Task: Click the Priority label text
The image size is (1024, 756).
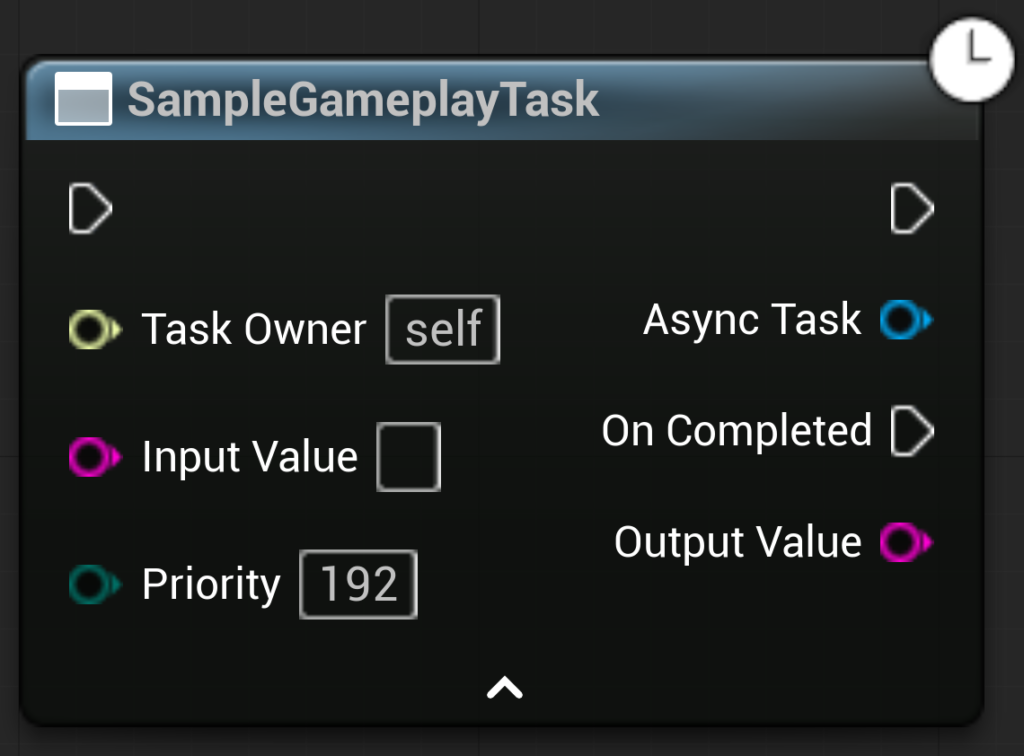Action: (211, 584)
